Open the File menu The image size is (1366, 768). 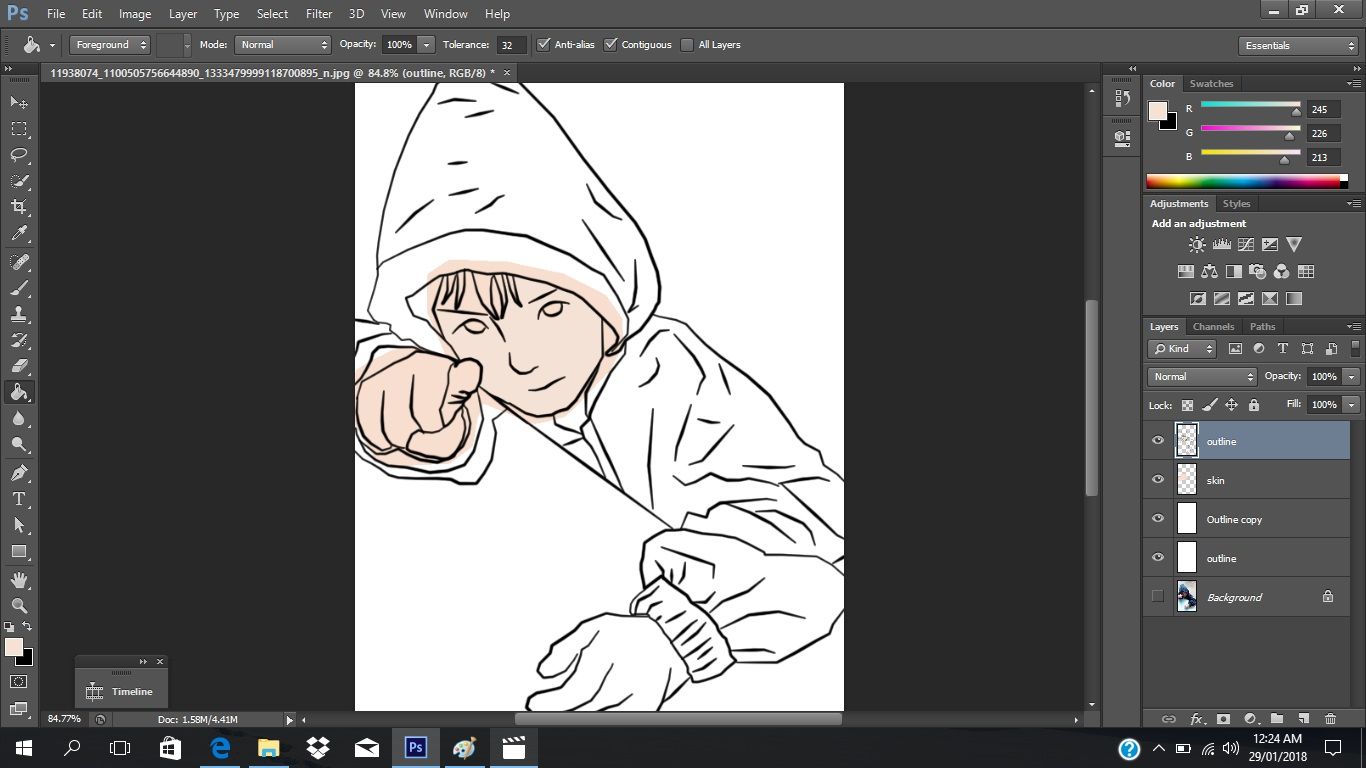(x=56, y=14)
